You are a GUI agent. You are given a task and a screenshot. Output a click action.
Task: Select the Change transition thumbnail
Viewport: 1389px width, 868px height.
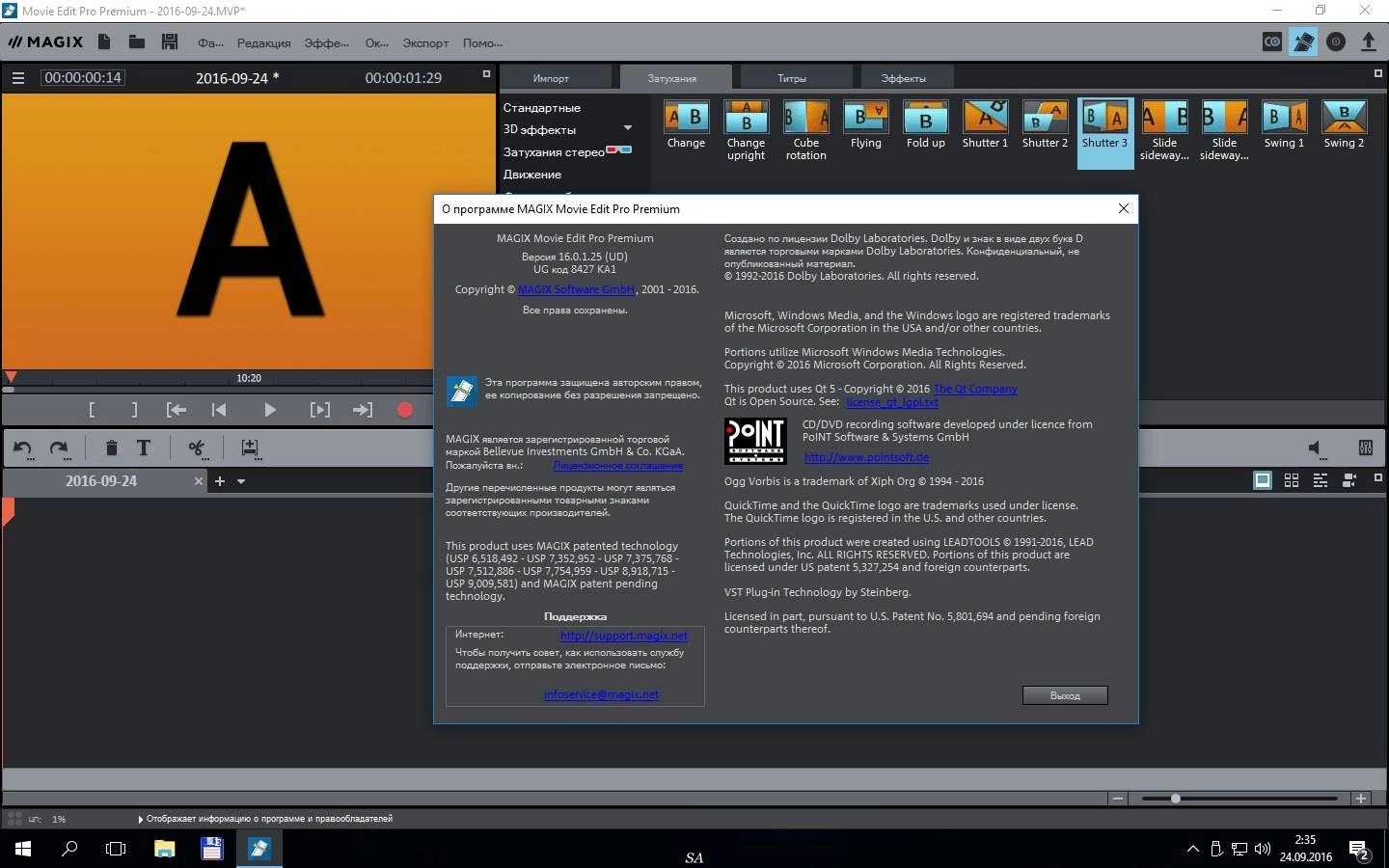tap(686, 118)
